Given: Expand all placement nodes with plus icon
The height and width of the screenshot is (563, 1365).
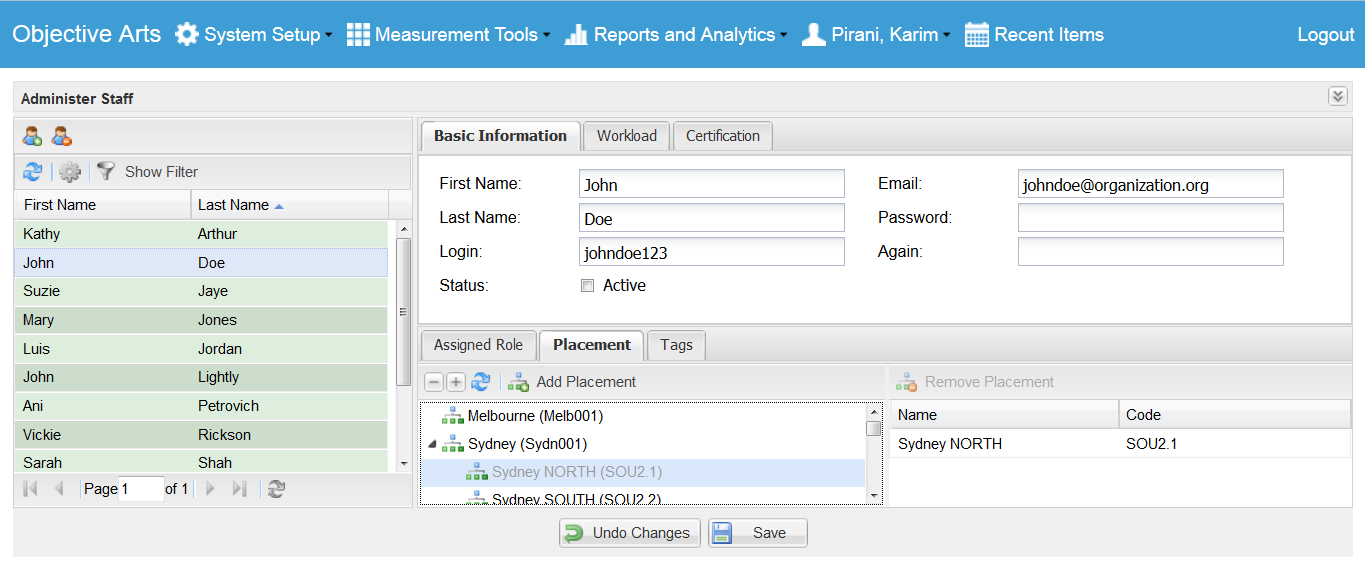Looking at the screenshot, I should [456, 382].
